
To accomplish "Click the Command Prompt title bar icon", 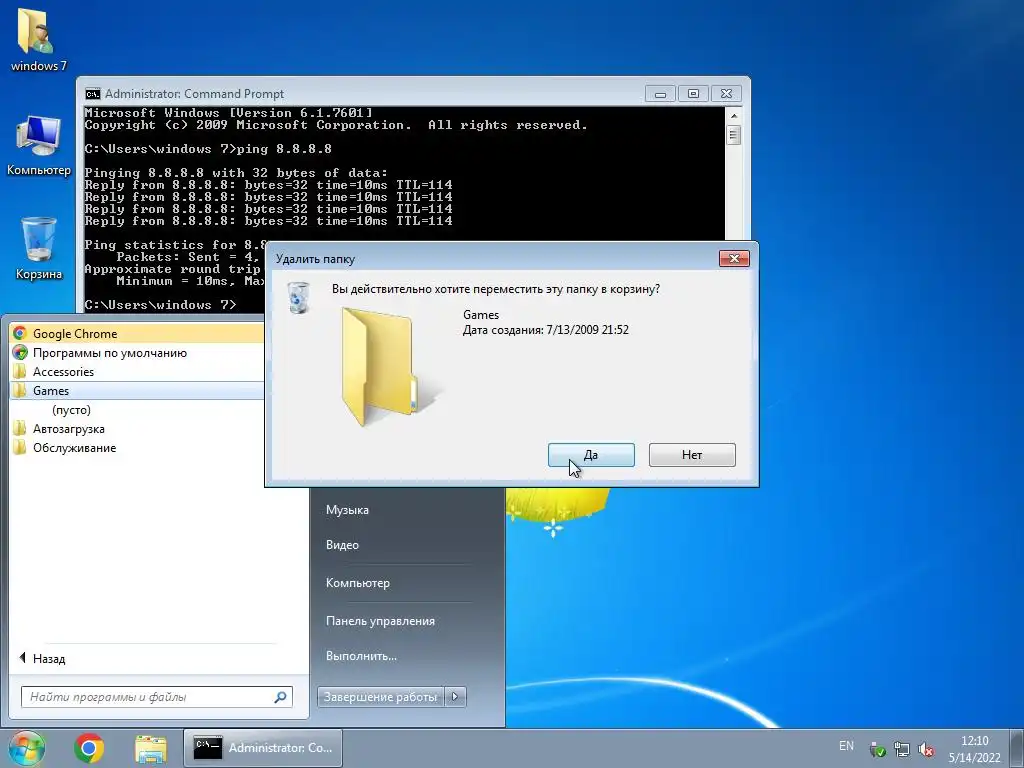I will (x=93, y=94).
